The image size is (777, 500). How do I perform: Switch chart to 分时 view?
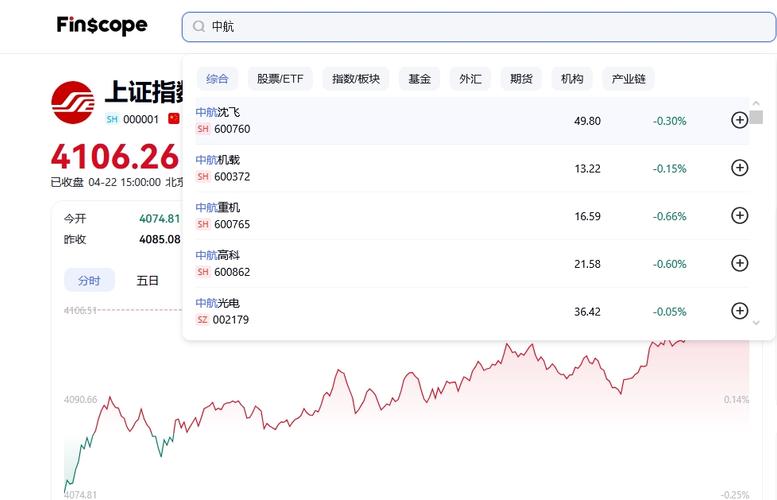click(89, 280)
